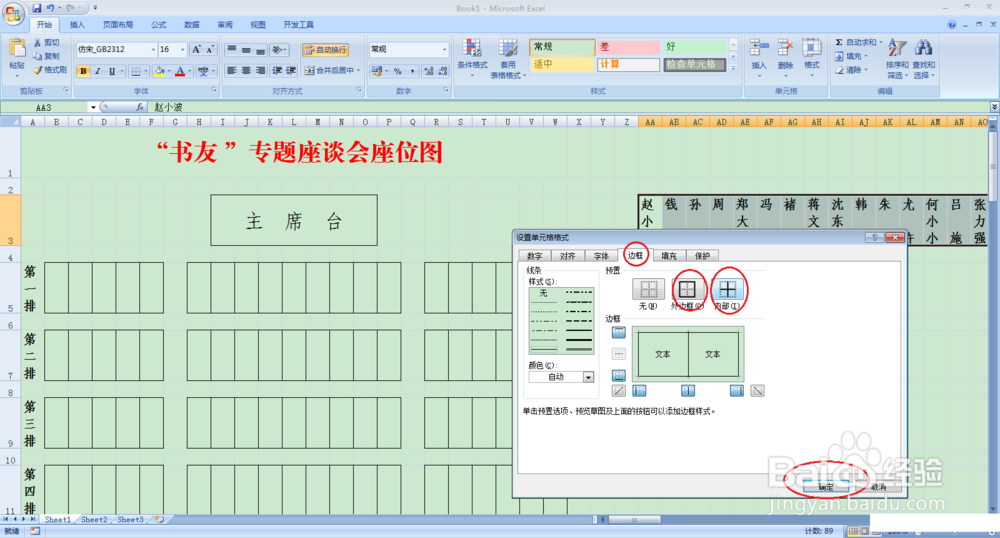Switch to the 保护 tab in dialog
The height and width of the screenshot is (538, 1000).
pyautogui.click(x=702, y=256)
